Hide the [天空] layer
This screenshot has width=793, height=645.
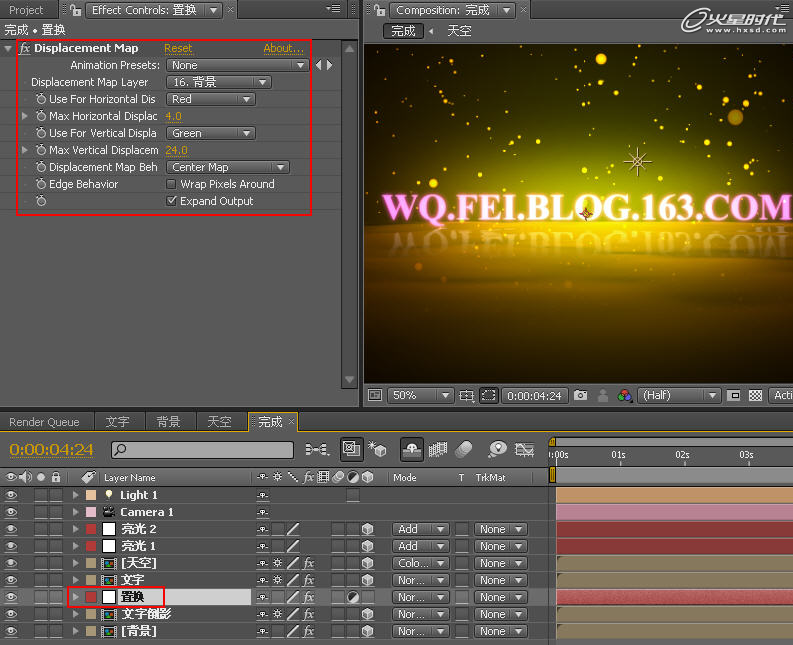tap(11, 563)
